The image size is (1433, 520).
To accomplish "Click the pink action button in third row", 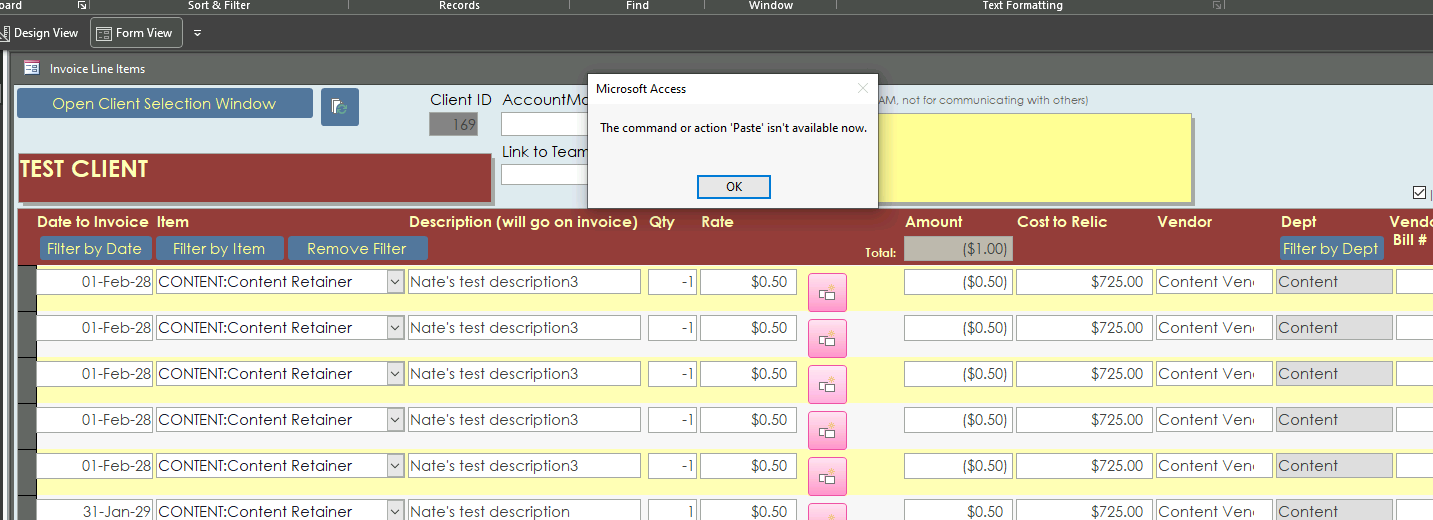I will (x=827, y=385).
